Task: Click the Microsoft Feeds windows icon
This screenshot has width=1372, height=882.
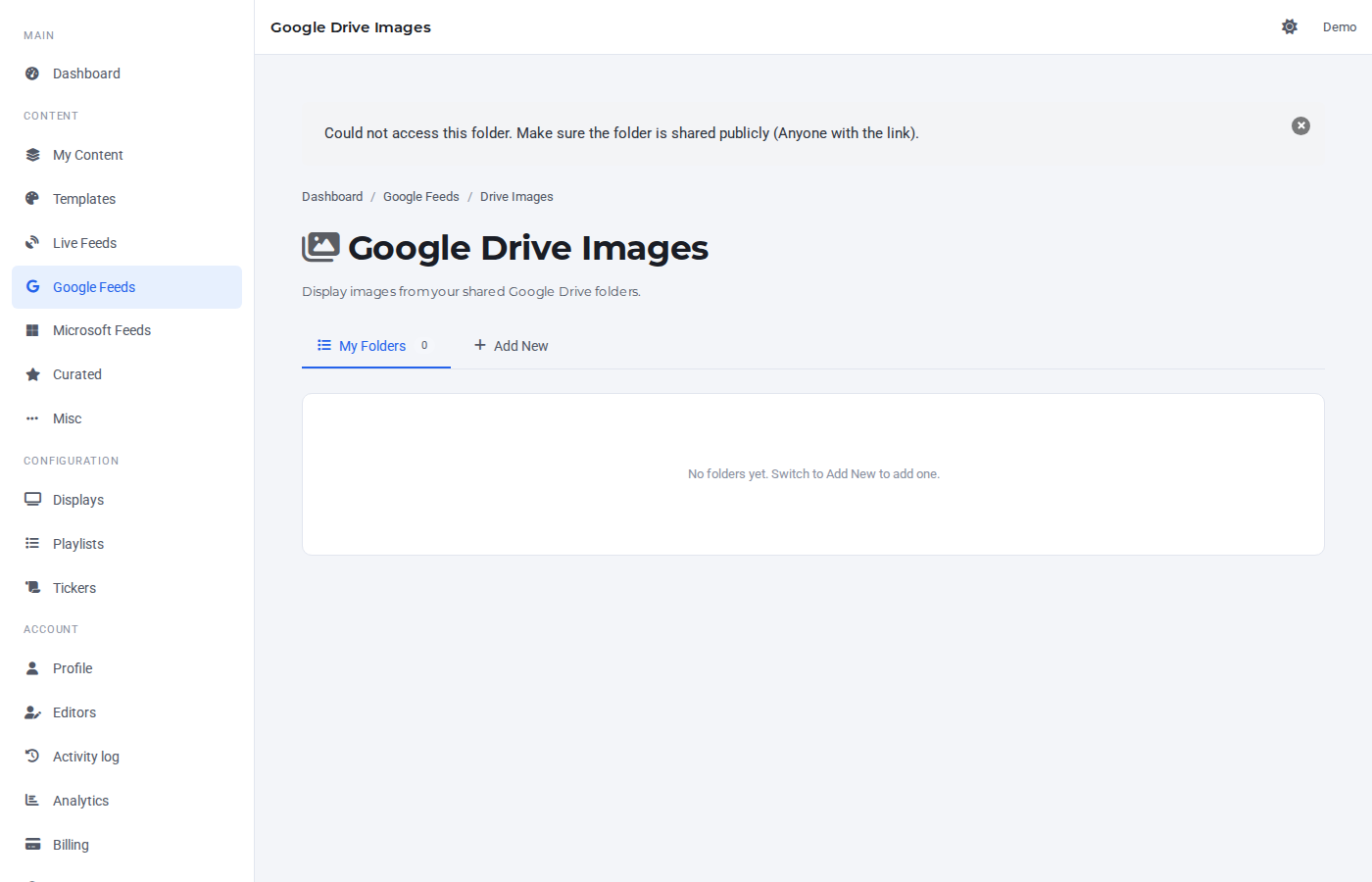Action: [32, 330]
